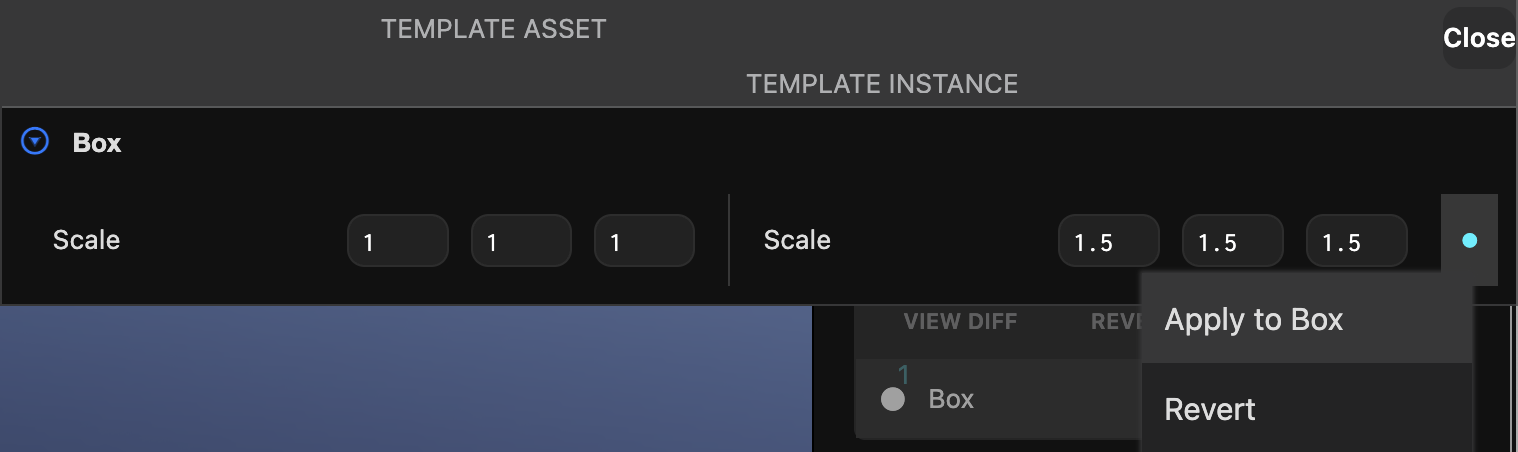Viewport: 1518px width, 452px height.
Task: Click the TEMPLATE ASSET column header
Action: point(494,29)
